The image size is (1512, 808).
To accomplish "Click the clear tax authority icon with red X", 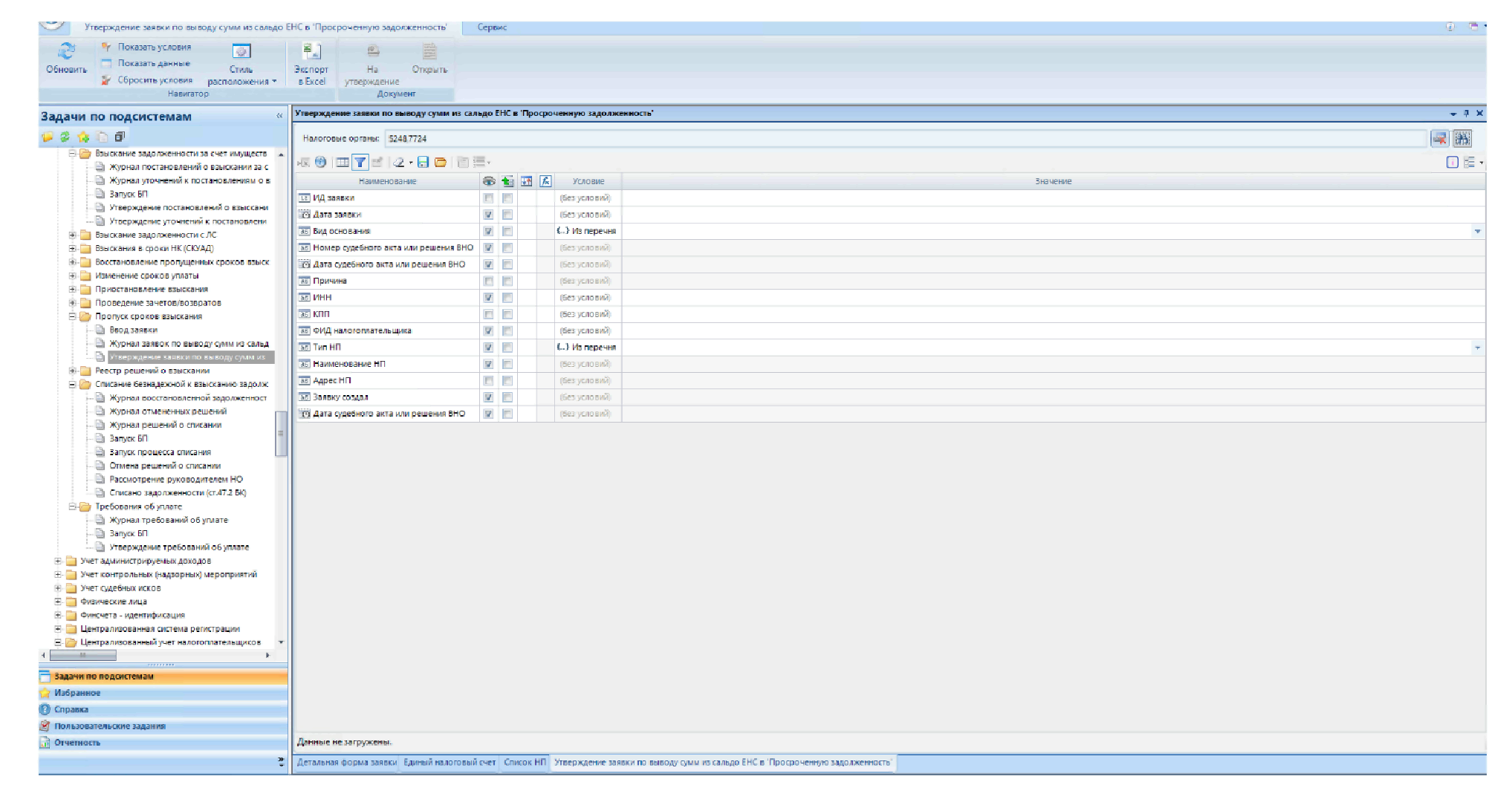I will (x=1440, y=139).
